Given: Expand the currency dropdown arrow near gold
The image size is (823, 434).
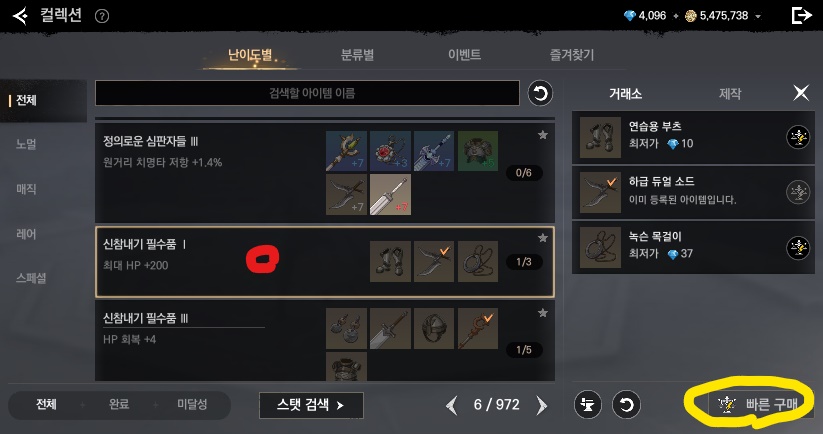Looking at the screenshot, I should [x=758, y=16].
